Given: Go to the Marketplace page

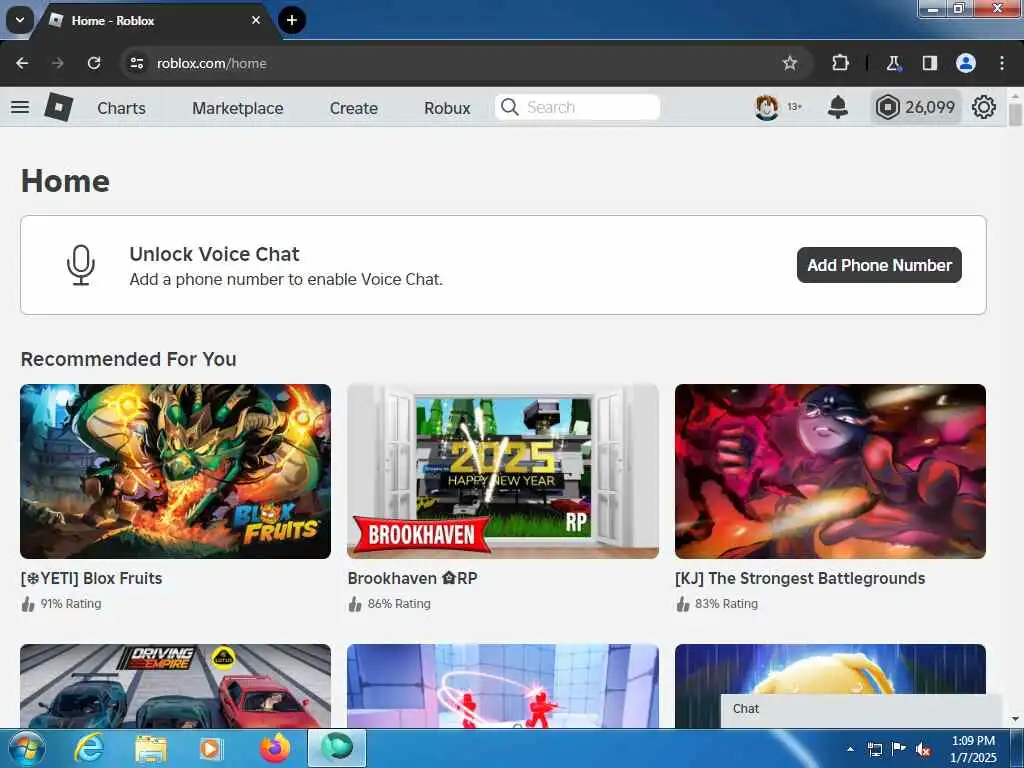Looking at the screenshot, I should tap(238, 108).
